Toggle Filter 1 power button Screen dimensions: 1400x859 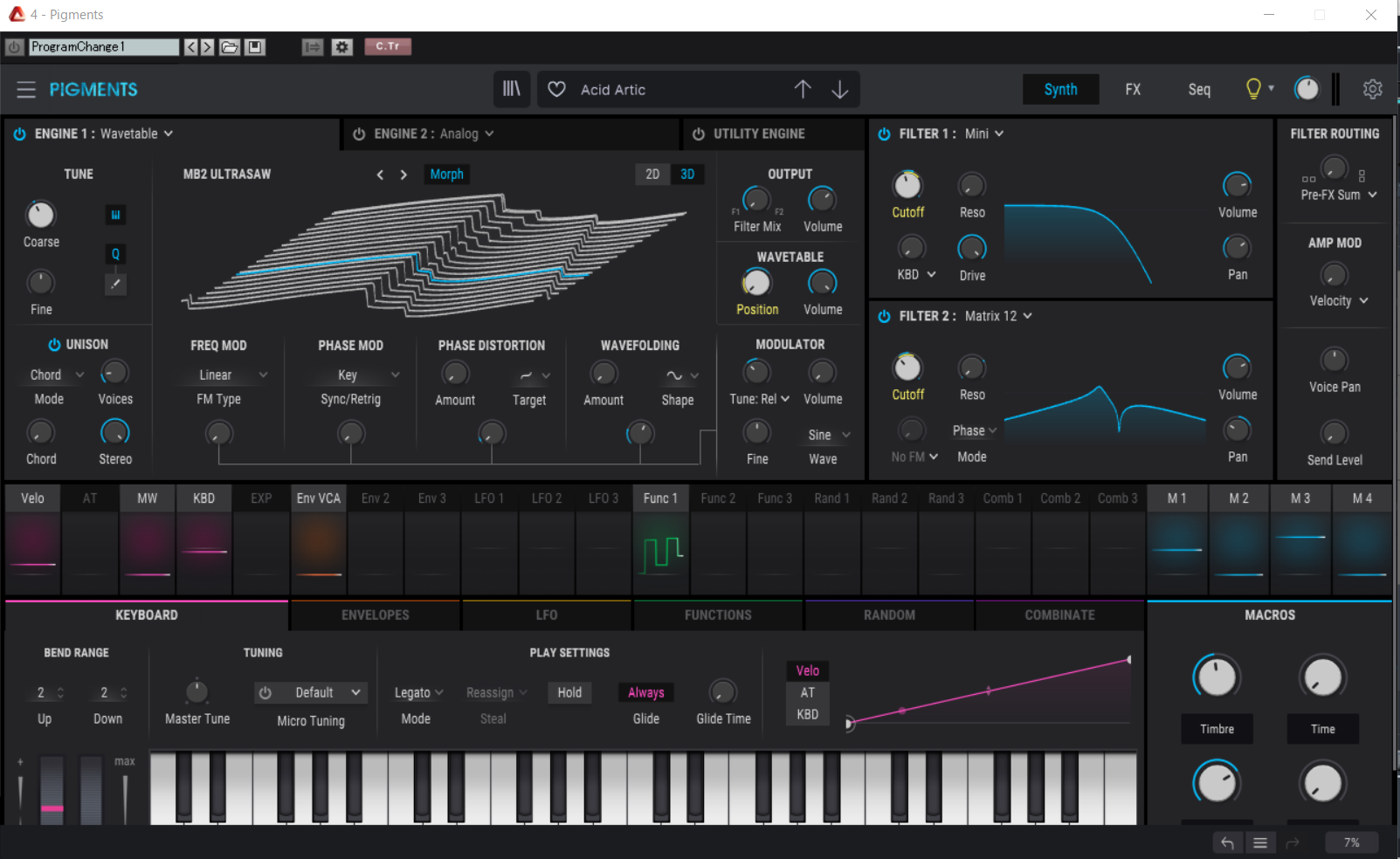[884, 134]
